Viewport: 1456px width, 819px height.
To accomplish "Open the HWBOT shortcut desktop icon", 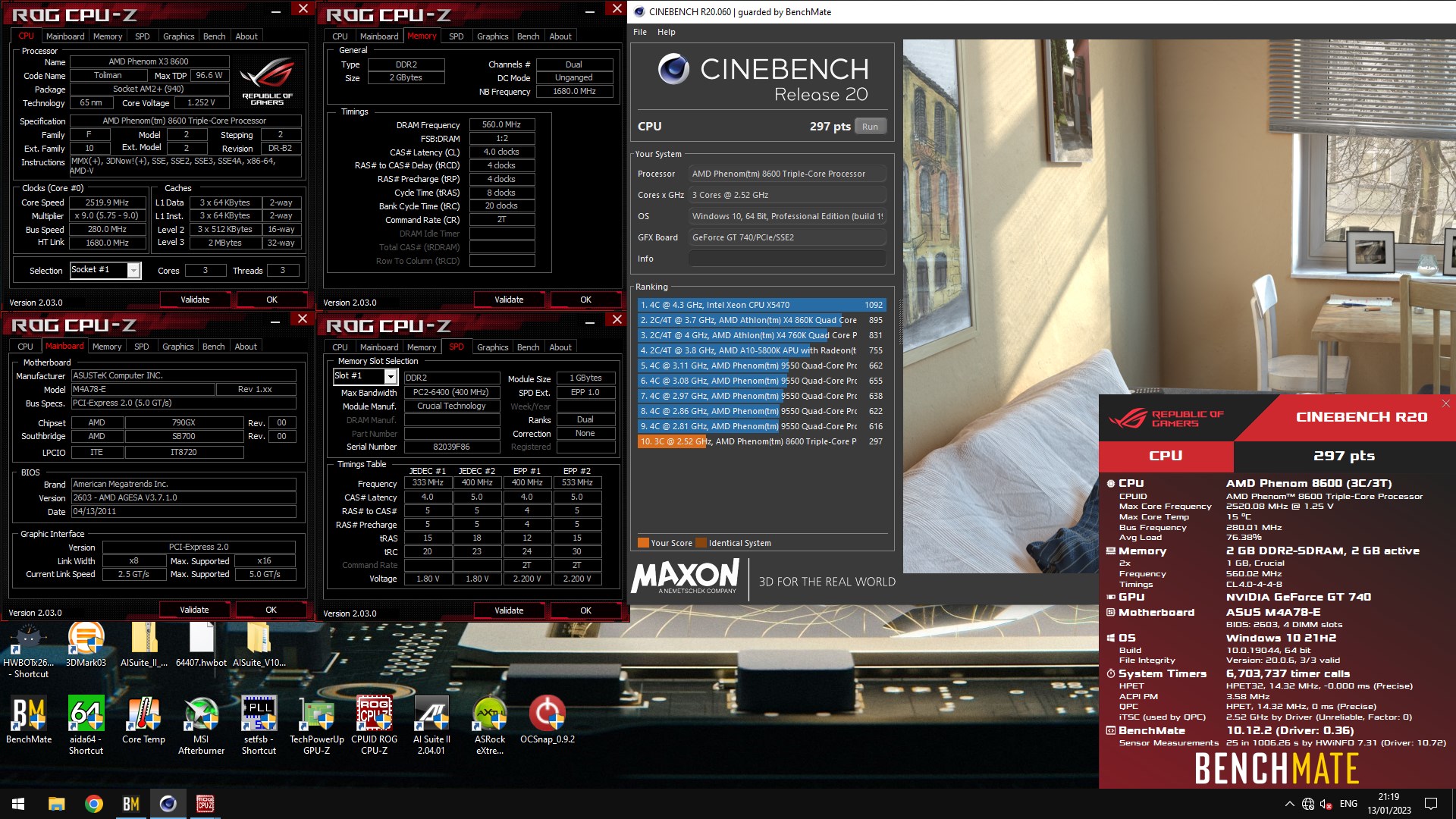I will (29, 649).
